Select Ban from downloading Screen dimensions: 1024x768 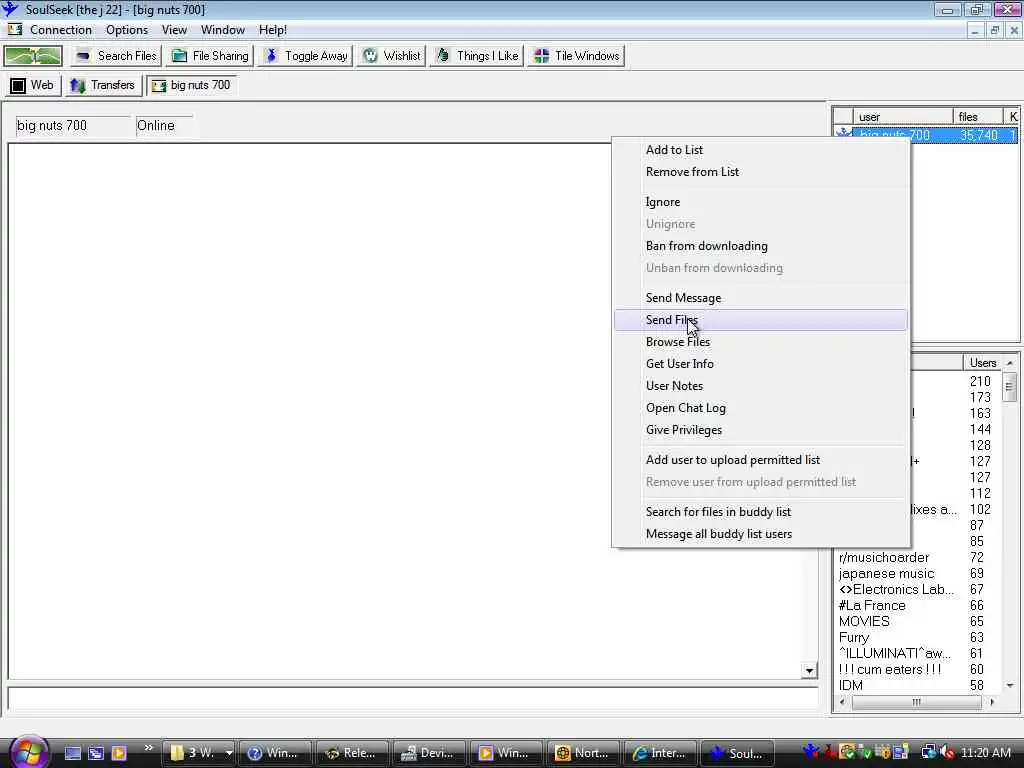click(761, 246)
